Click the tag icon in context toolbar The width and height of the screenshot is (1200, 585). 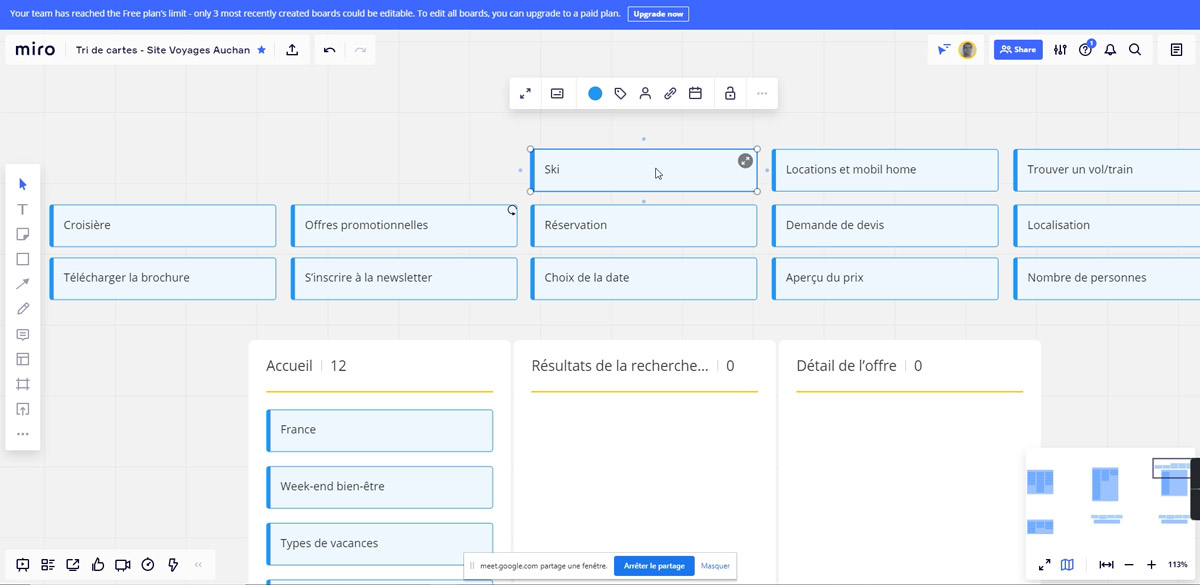point(620,93)
